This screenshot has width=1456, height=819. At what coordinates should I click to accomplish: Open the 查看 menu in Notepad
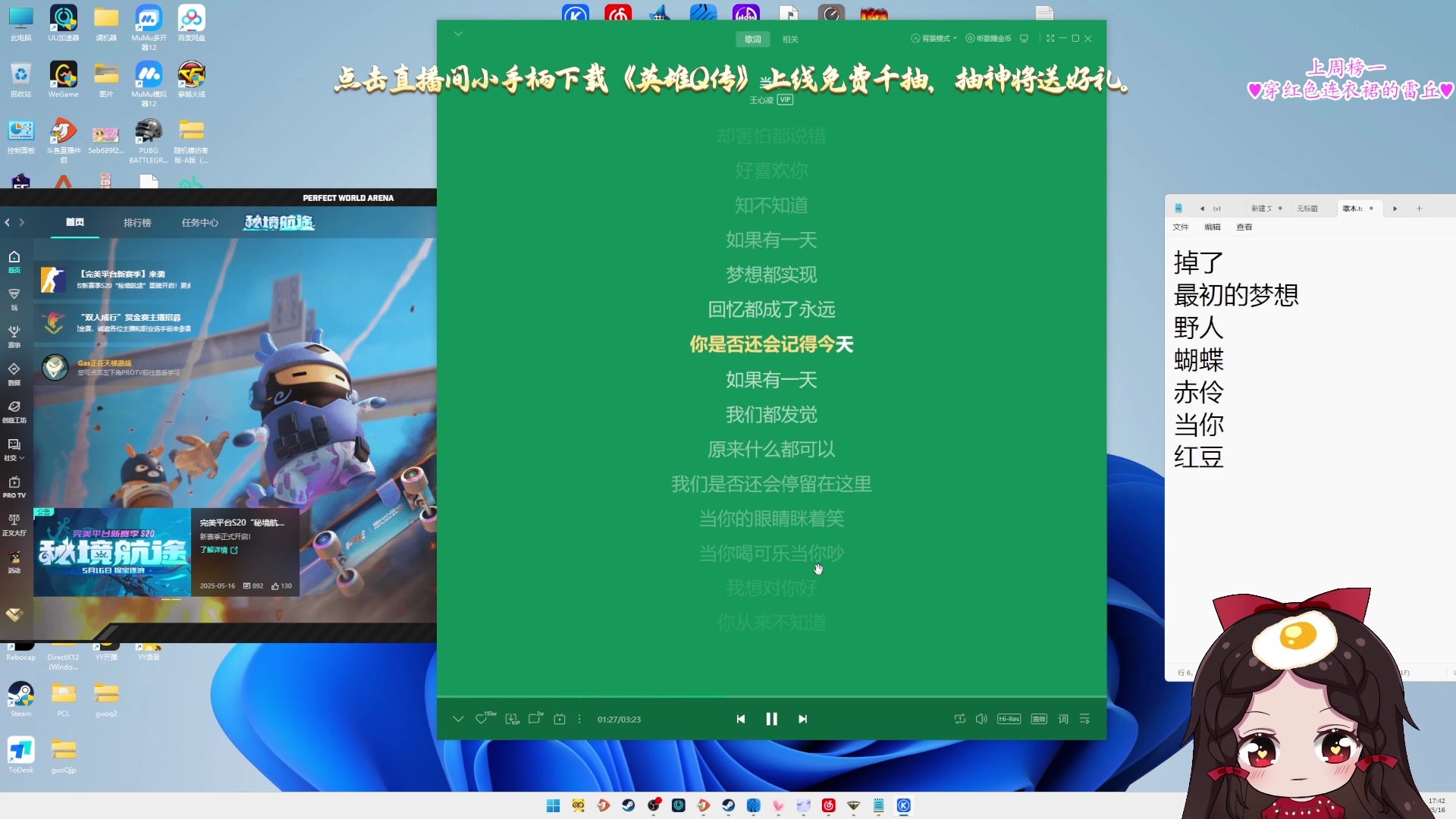coord(1244,227)
